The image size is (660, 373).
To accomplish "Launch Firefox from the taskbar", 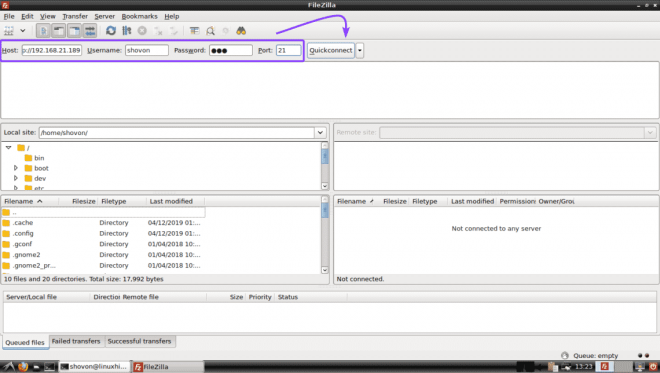I will 23,367.
